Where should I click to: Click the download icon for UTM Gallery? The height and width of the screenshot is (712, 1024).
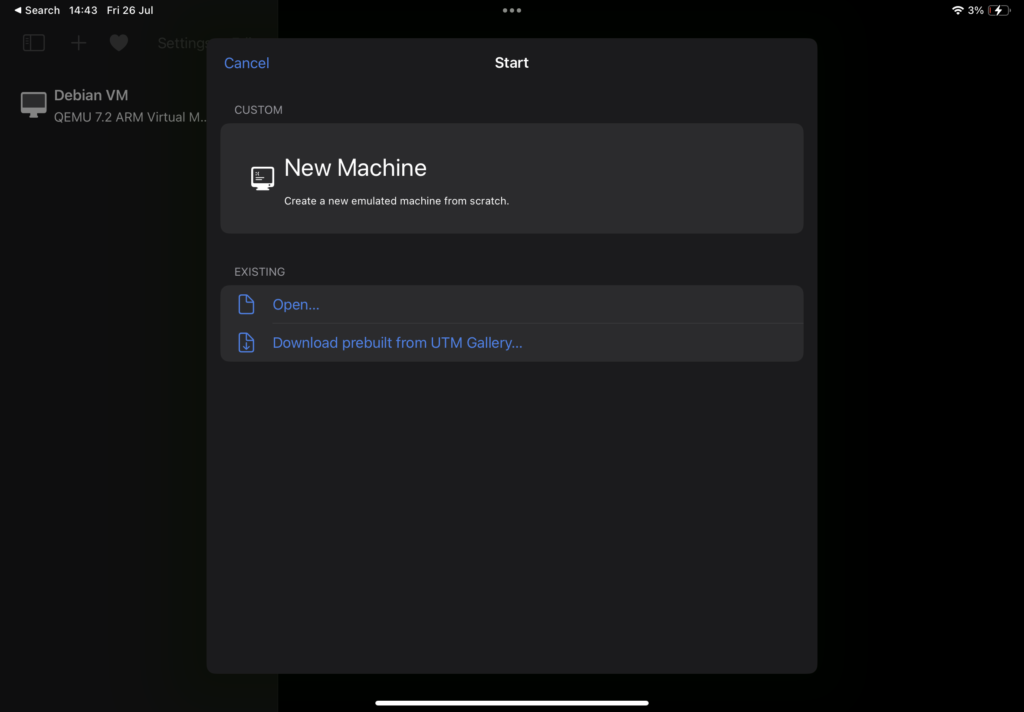point(246,342)
